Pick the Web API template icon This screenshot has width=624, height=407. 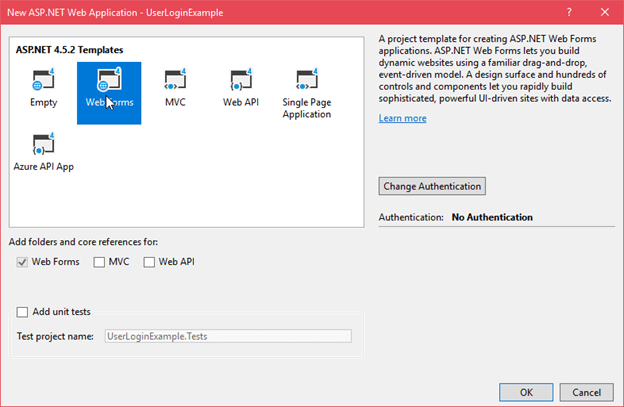click(241, 82)
